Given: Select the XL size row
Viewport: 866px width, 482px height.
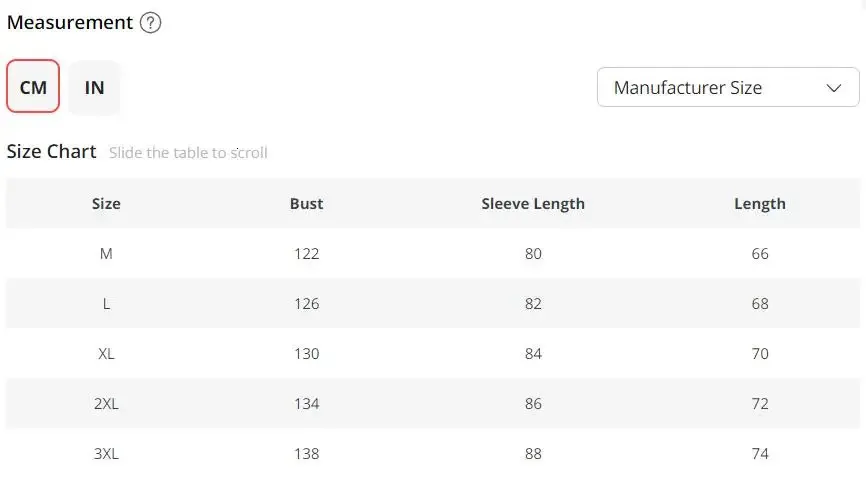Looking at the screenshot, I should 106,353.
